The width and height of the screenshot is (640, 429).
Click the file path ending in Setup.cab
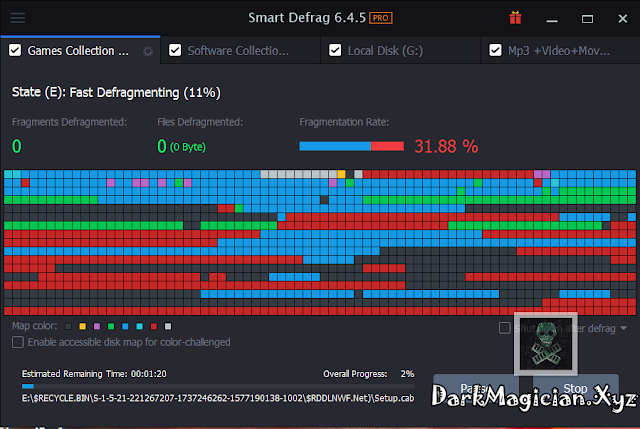pyautogui.click(x=218, y=398)
